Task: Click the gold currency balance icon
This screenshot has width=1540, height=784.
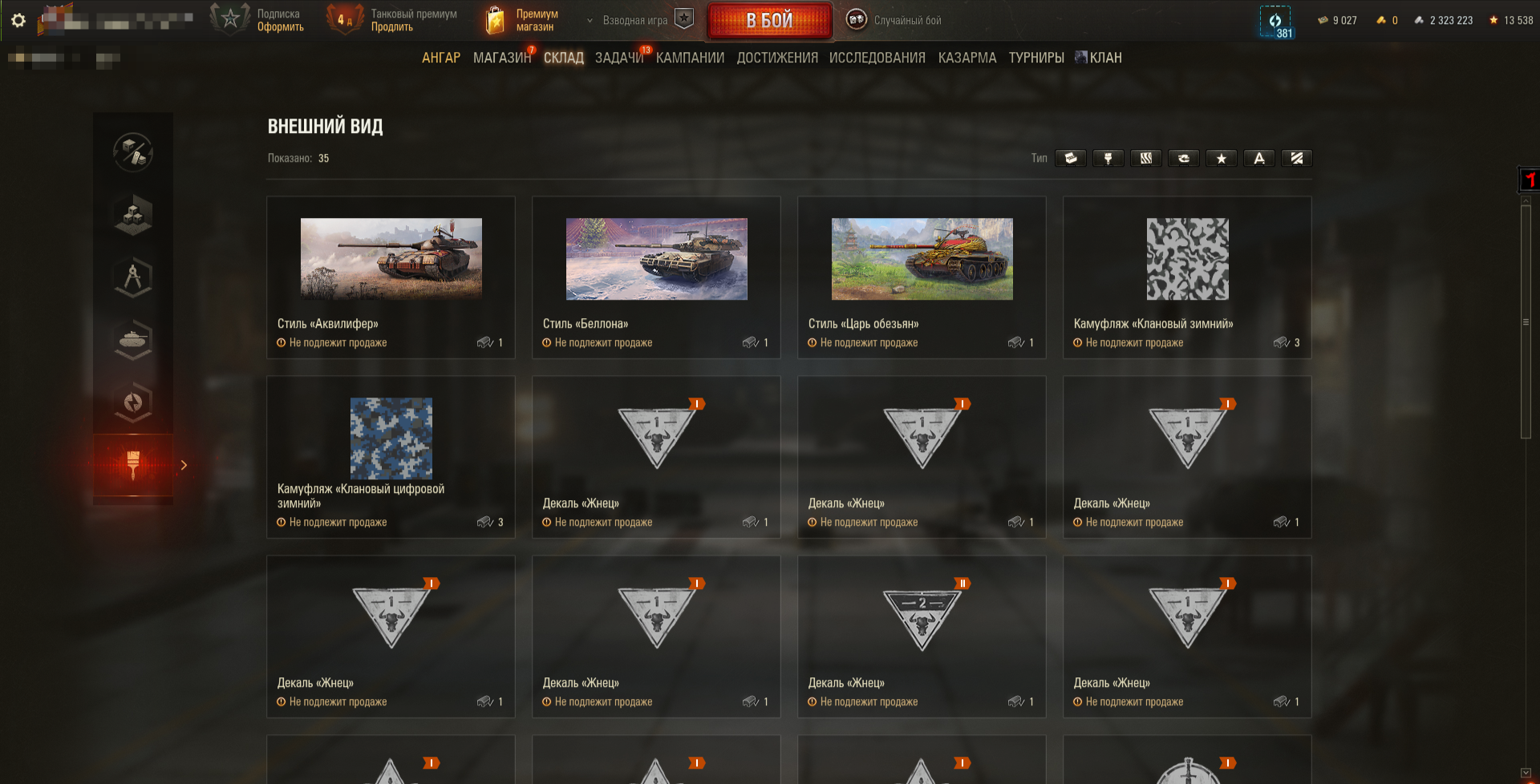Action: pyautogui.click(x=1381, y=20)
